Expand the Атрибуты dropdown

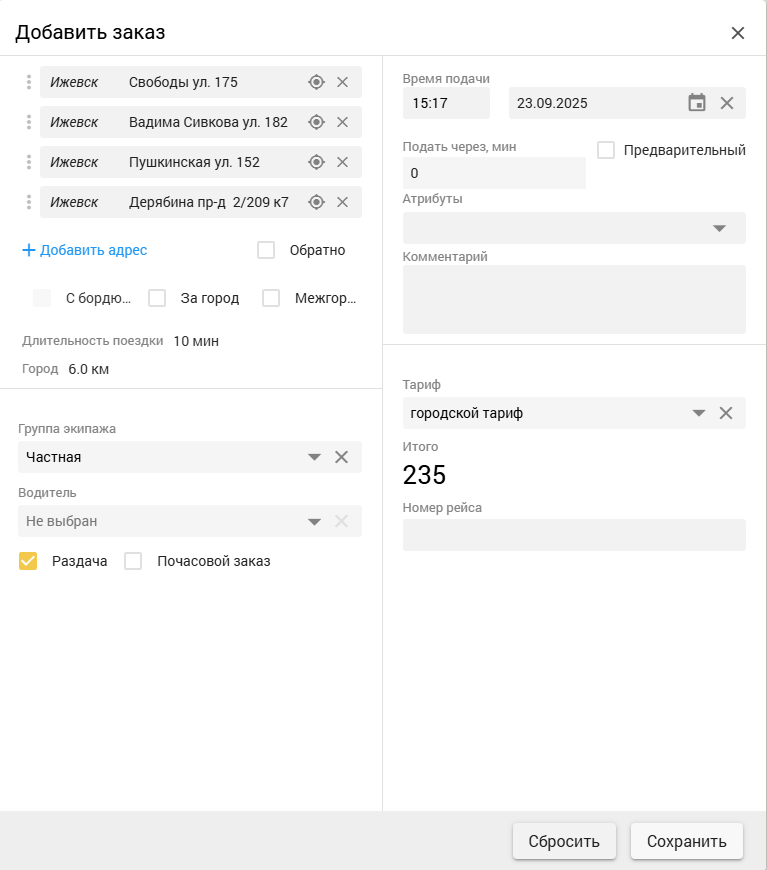(718, 228)
